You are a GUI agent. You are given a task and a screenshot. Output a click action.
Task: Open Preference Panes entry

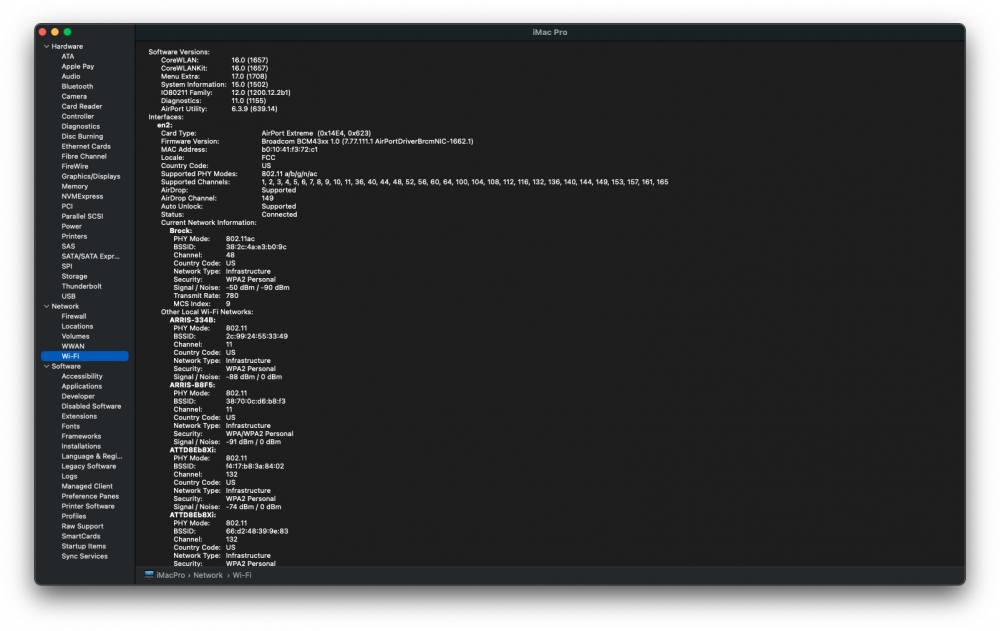coord(90,496)
